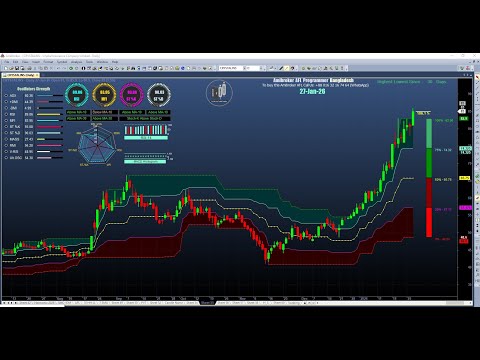Click the first green circular navigation icon
The width and height of the screenshot is (480, 360).
coord(71,68)
